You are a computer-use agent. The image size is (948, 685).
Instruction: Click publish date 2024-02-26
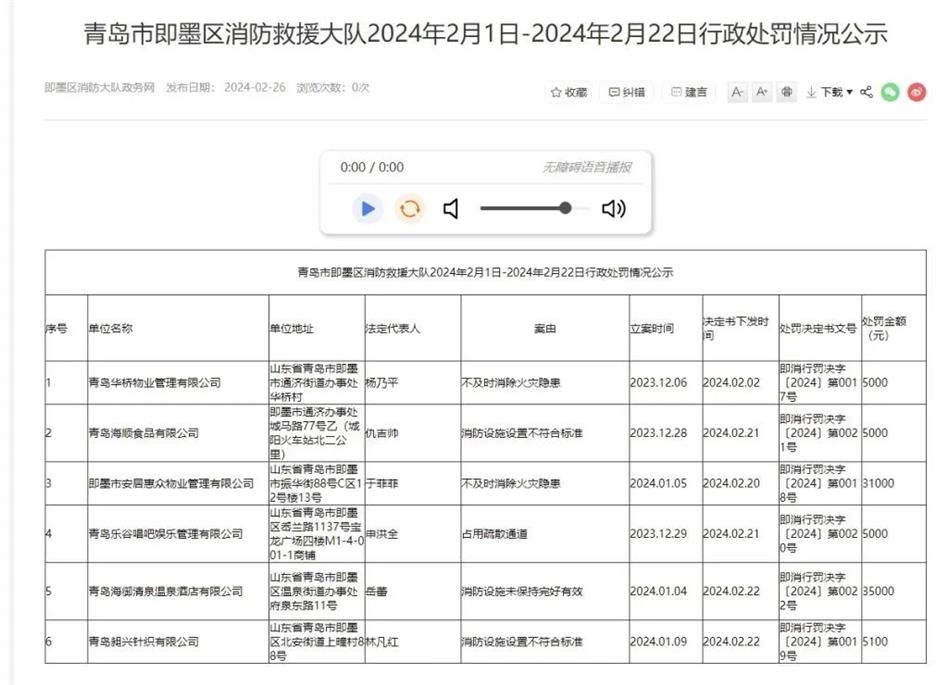pyautogui.click(x=255, y=88)
